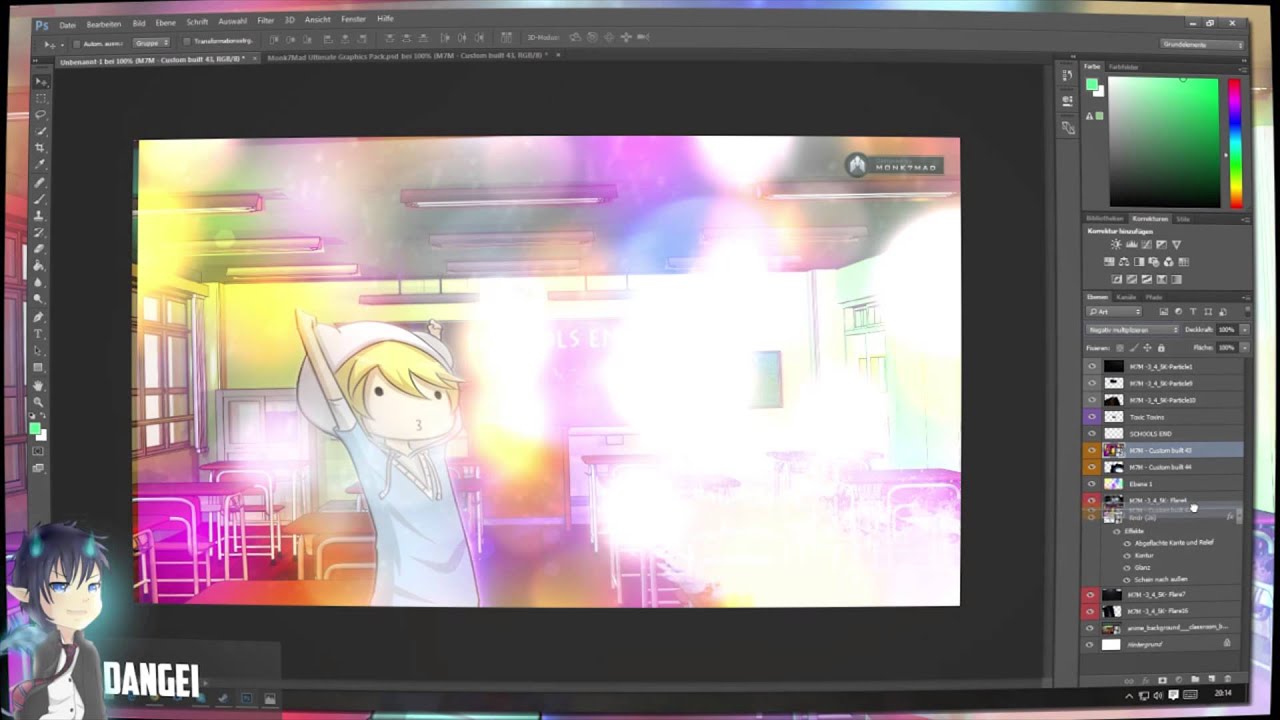Select the Paint Bucket tool
Viewport: 1280px width, 720px height.
tap(40, 266)
